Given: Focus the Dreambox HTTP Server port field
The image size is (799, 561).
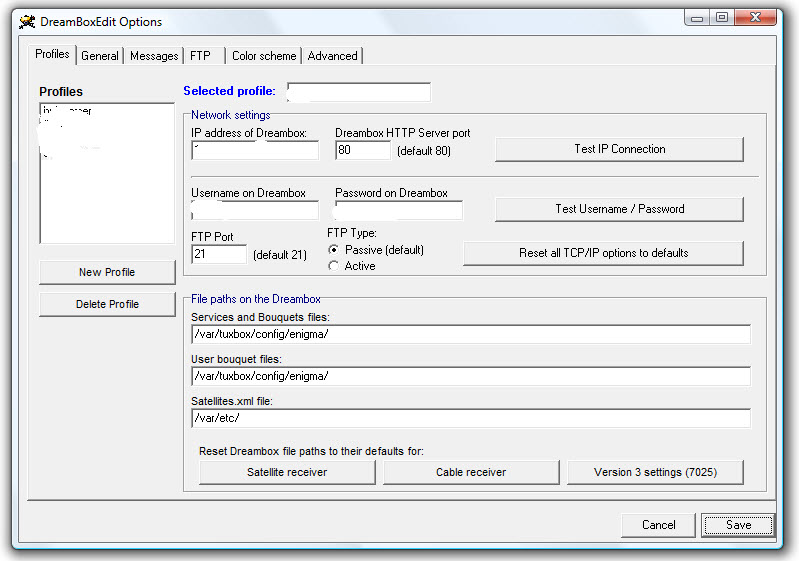Looking at the screenshot, I should click(362, 150).
